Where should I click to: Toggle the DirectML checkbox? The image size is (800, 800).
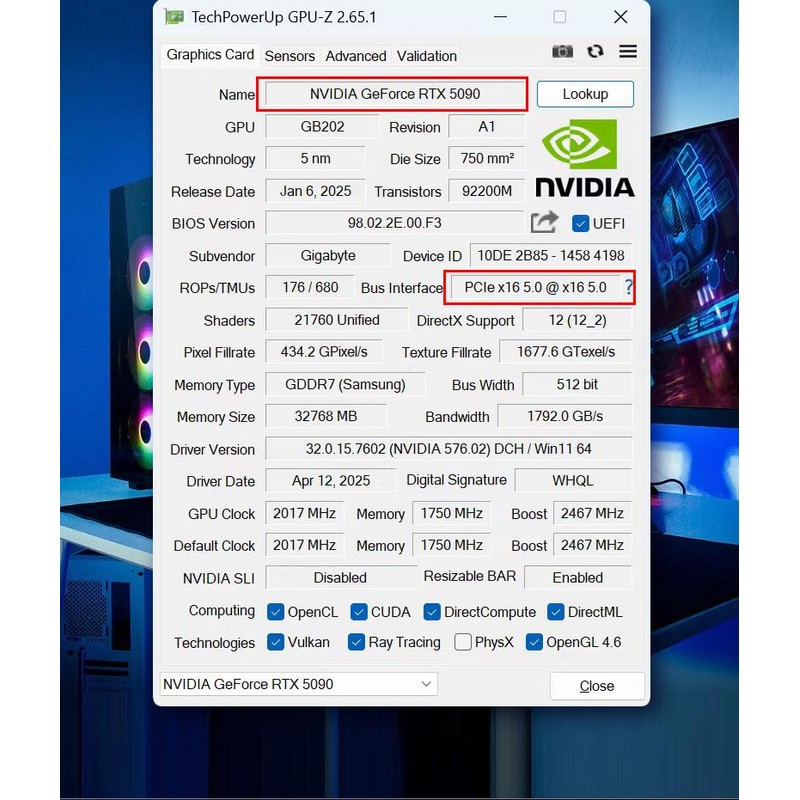[x=556, y=612]
